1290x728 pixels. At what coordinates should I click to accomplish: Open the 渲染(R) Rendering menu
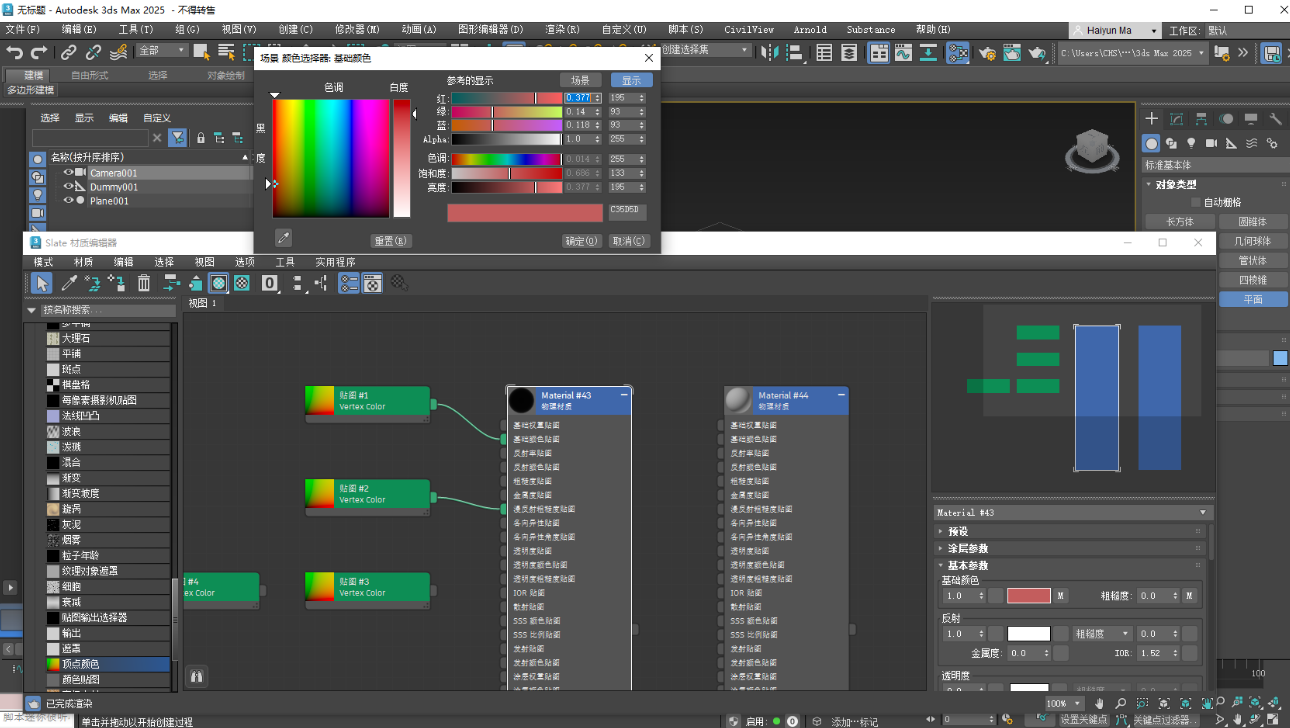pos(560,30)
